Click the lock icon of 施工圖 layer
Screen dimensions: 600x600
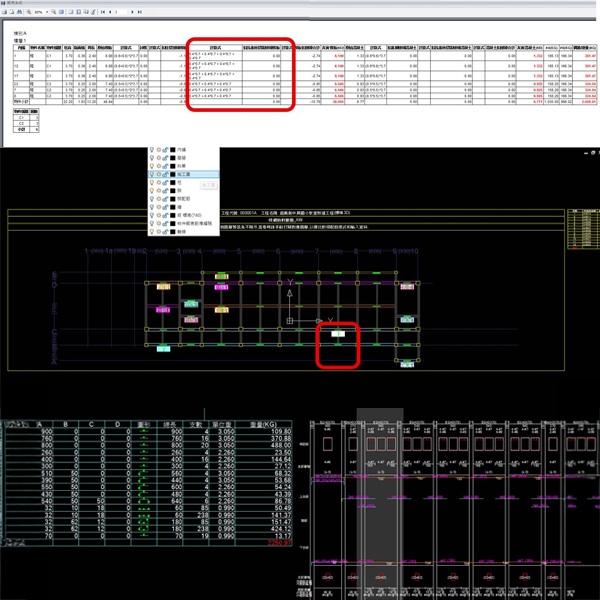tap(165, 174)
